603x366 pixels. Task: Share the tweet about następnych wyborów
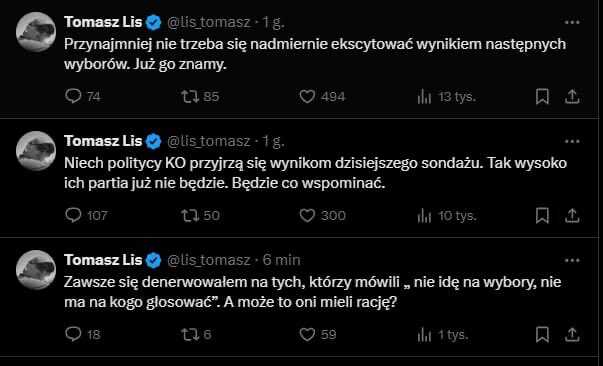pyautogui.click(x=572, y=96)
